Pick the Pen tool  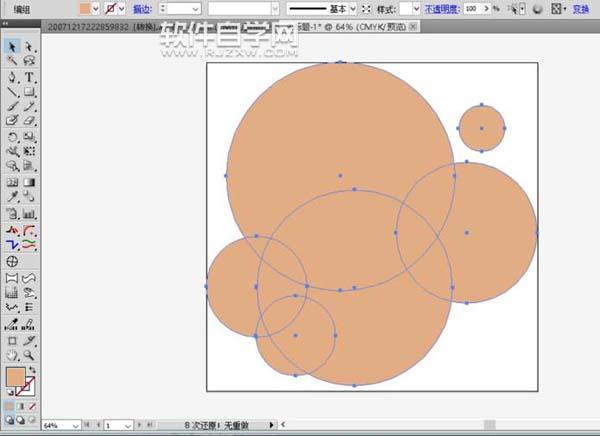click(x=12, y=76)
